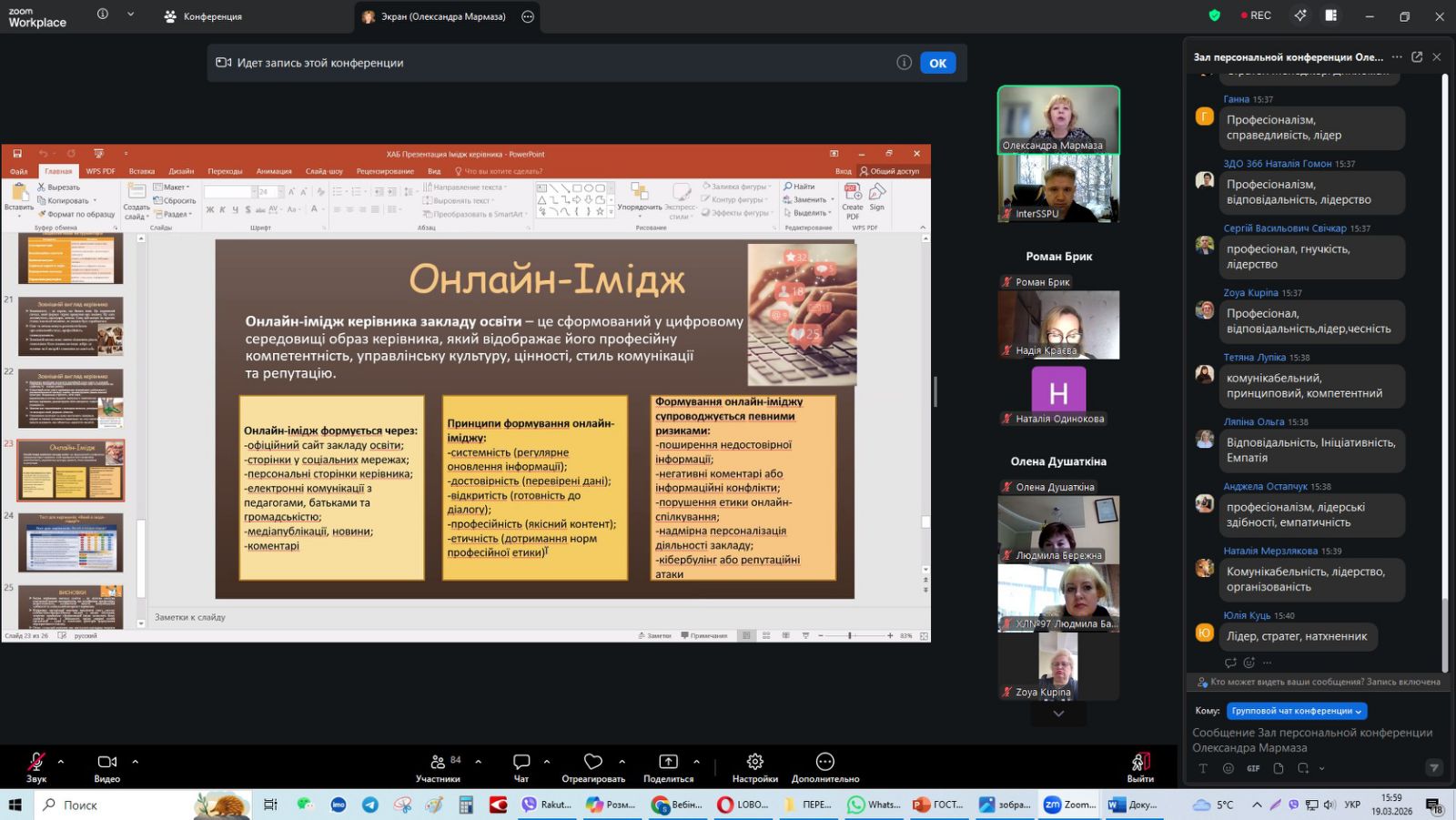The height and width of the screenshot is (820, 1456).
Task: Open Групповой чат конференции recipient dropdown
Action: 1297,711
